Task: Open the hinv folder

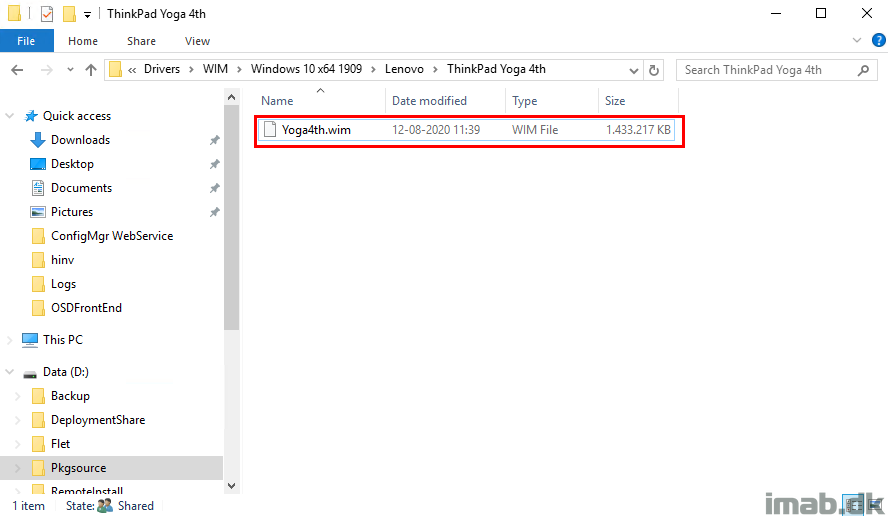Action: (62, 259)
